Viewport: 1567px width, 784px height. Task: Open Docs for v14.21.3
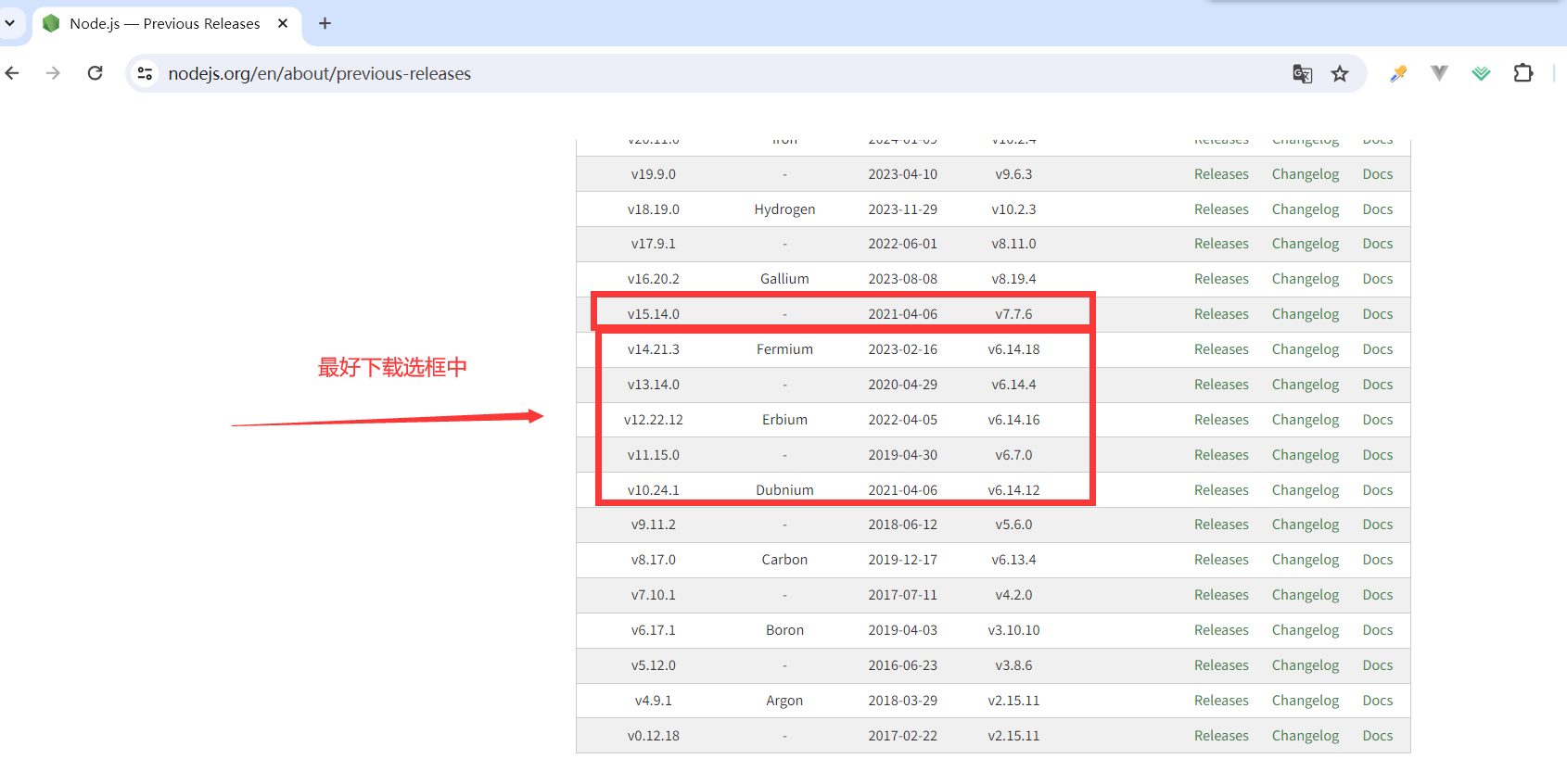click(1378, 349)
